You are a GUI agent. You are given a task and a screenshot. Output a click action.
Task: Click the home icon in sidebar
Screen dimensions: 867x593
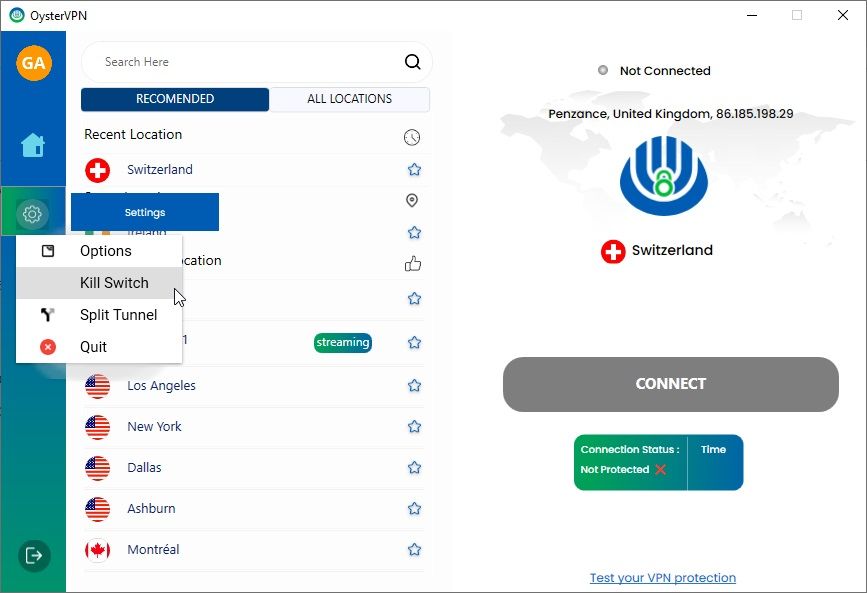(33, 146)
